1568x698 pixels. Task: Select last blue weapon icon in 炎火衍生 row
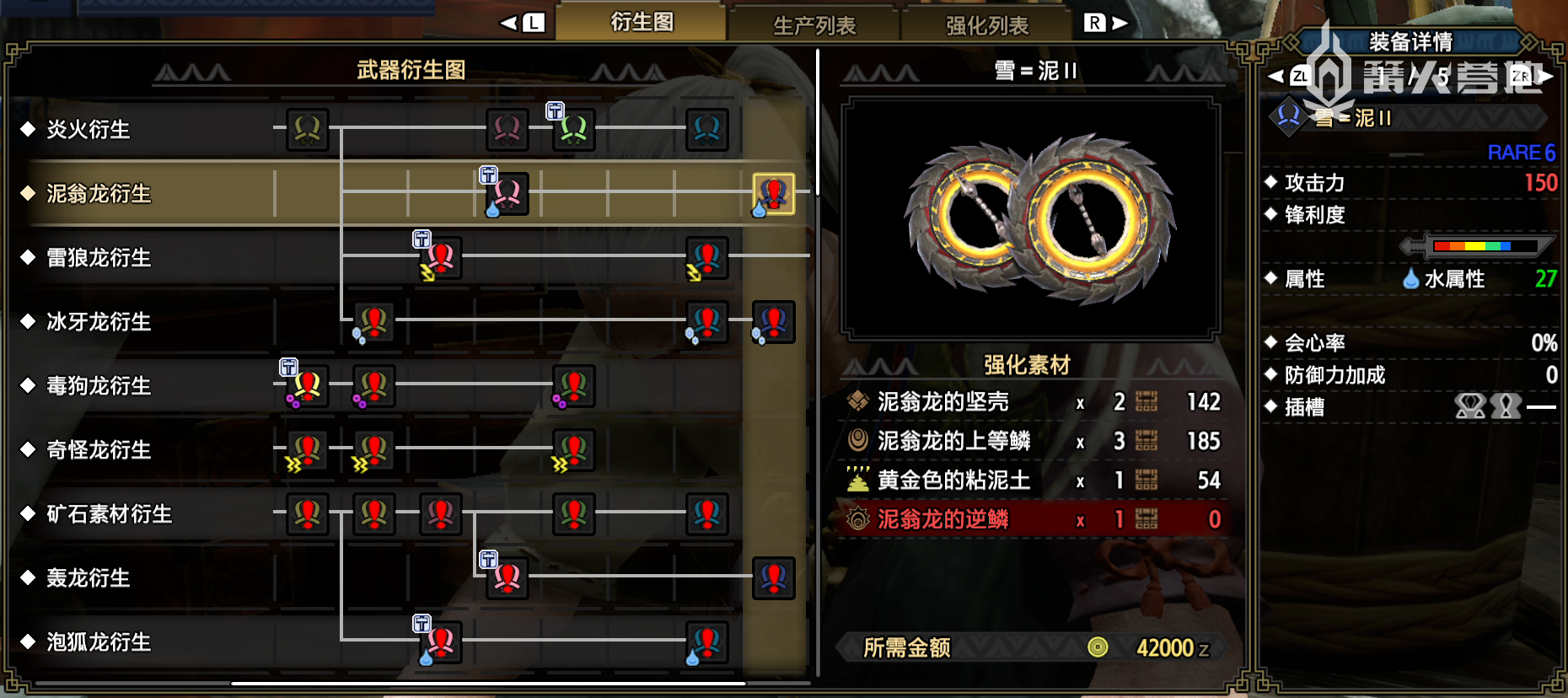click(x=707, y=130)
